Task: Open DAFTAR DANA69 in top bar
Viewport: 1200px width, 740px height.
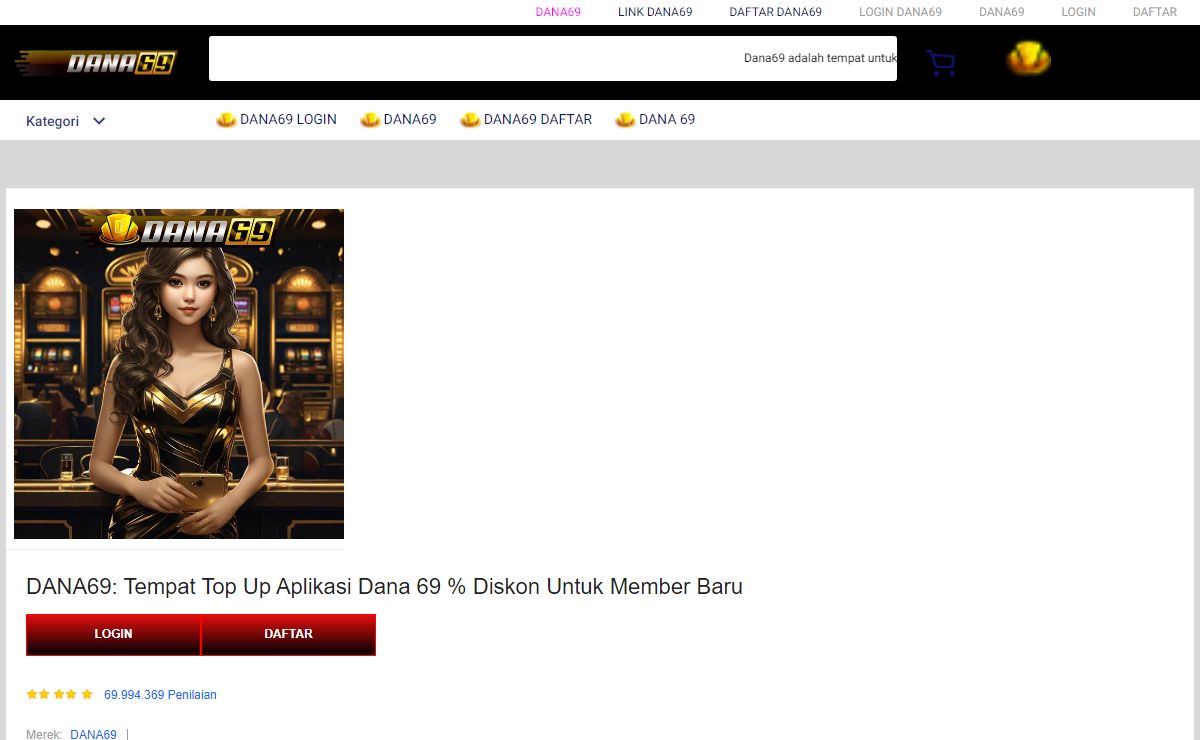Action: pos(775,12)
